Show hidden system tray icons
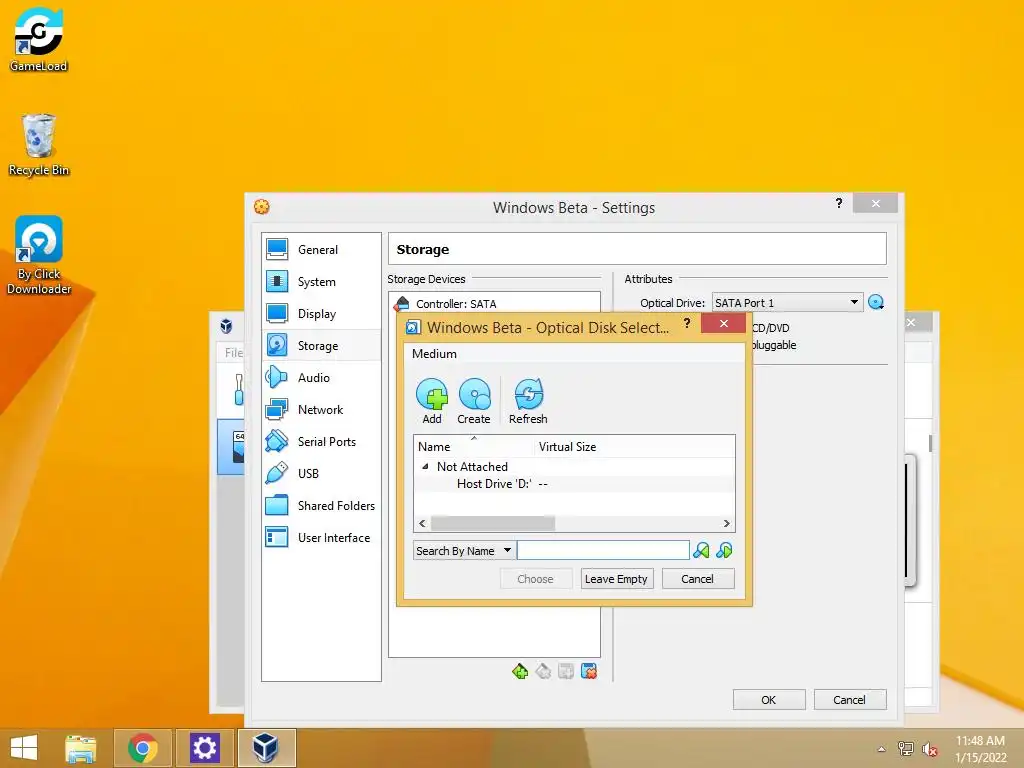 pyautogui.click(x=882, y=749)
